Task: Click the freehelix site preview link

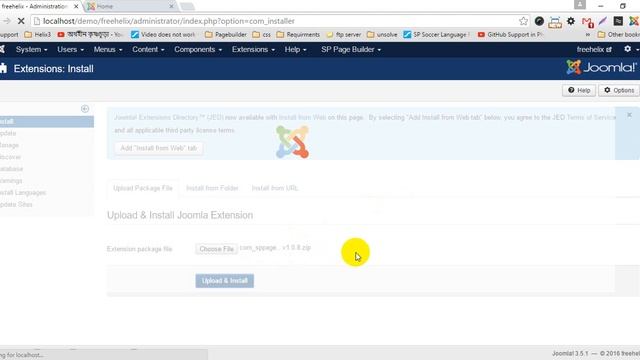Action: click(594, 49)
